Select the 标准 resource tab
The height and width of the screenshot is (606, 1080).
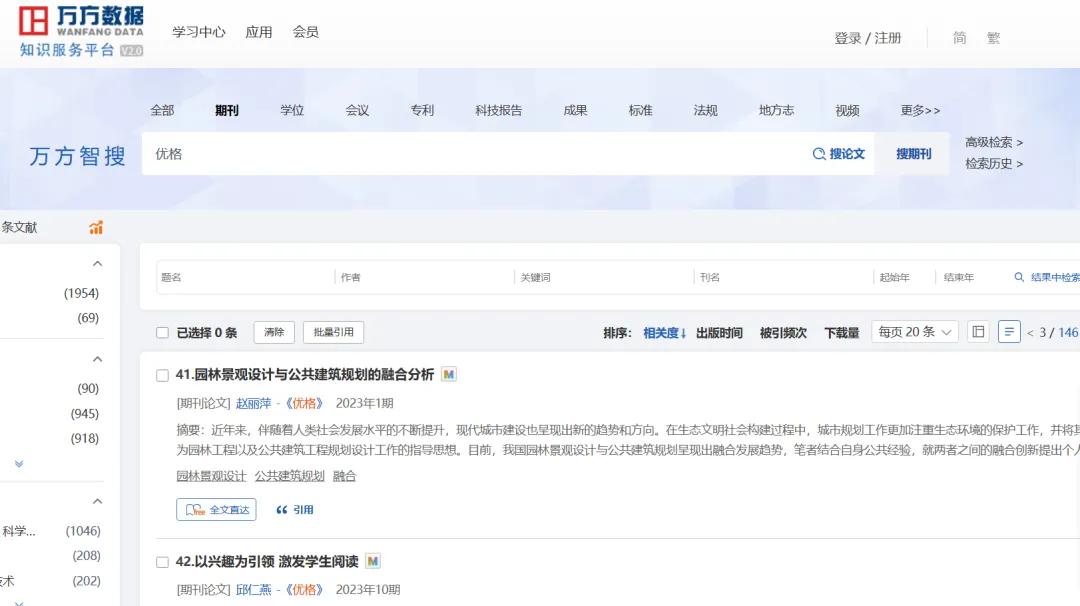click(x=641, y=110)
